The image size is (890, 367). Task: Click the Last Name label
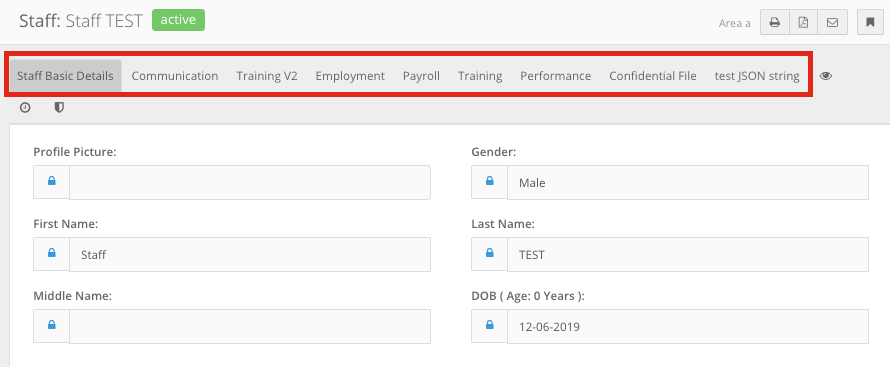tap(503, 224)
